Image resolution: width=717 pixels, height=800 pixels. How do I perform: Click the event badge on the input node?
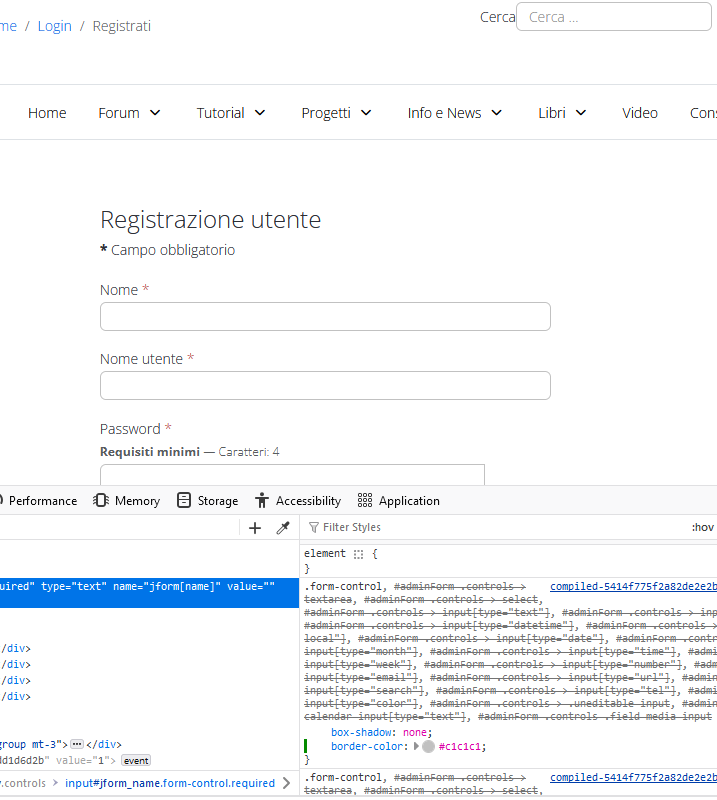point(136,760)
